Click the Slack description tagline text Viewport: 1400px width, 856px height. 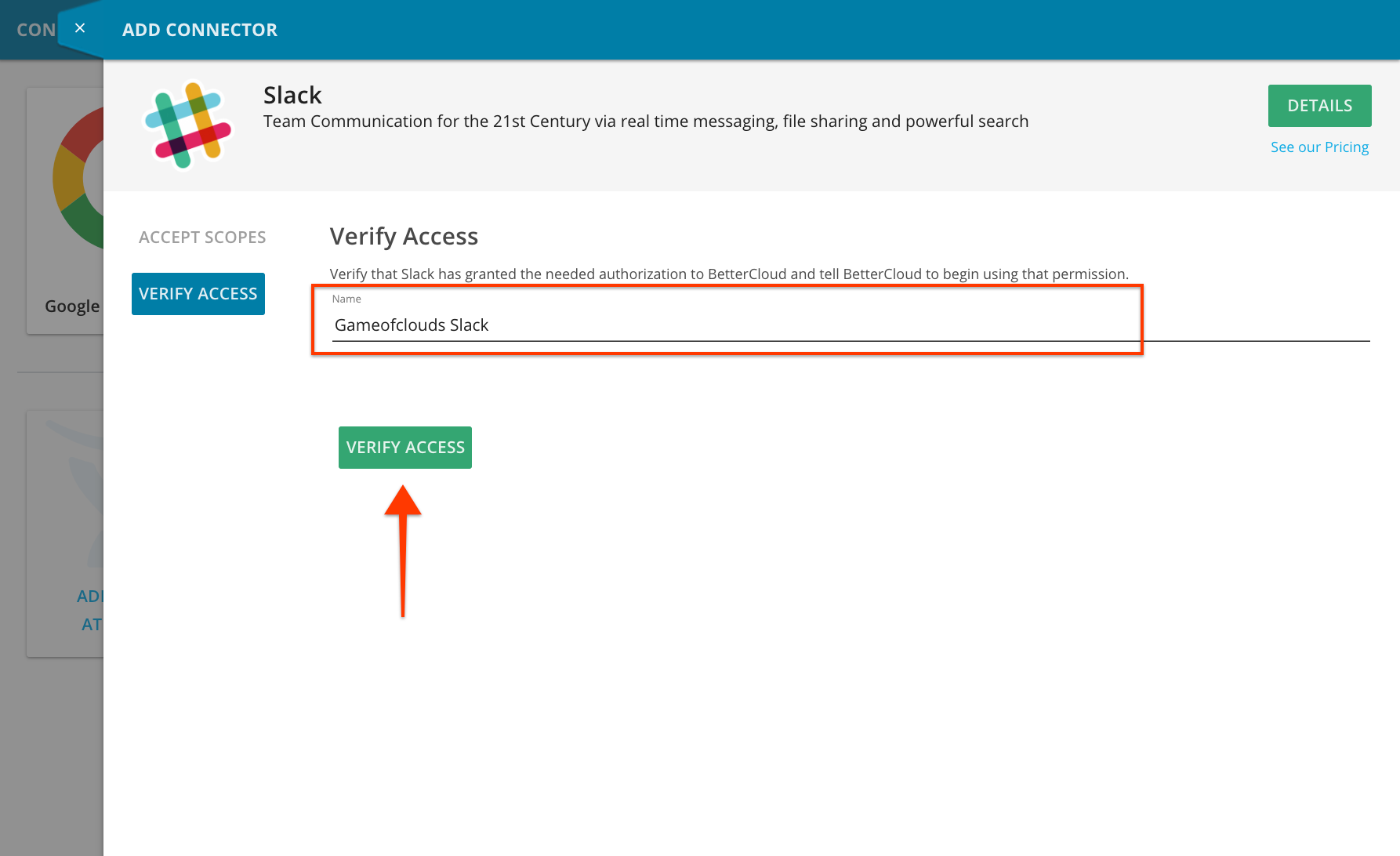coord(646,122)
